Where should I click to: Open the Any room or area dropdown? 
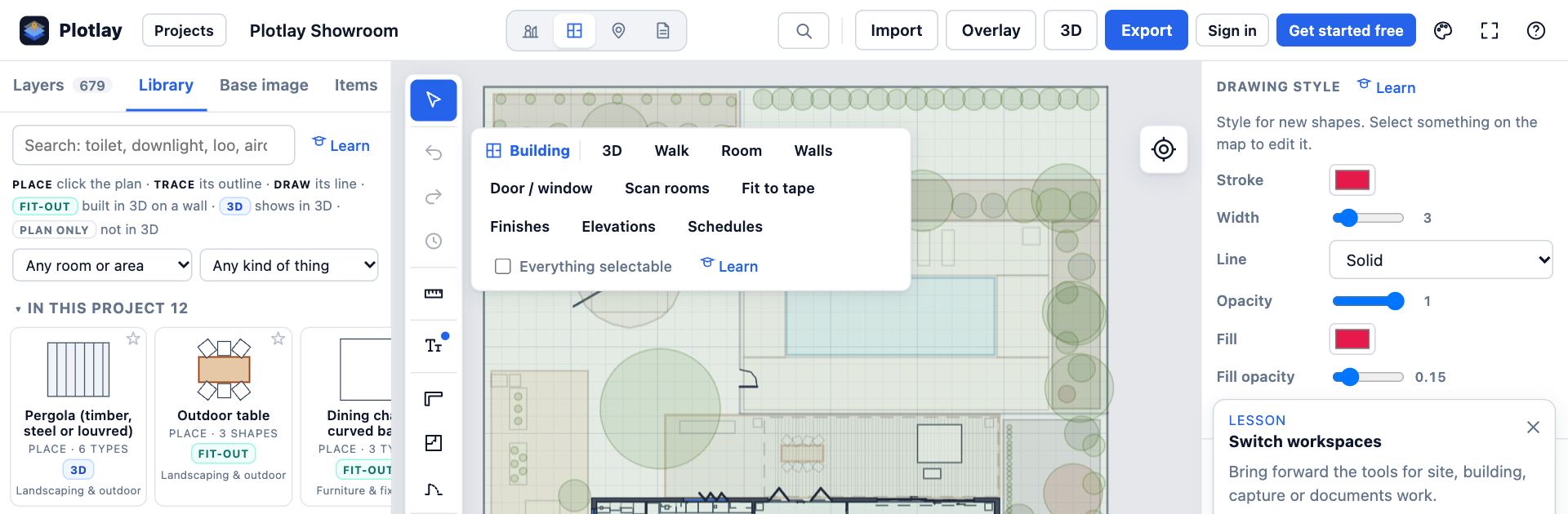pos(102,265)
